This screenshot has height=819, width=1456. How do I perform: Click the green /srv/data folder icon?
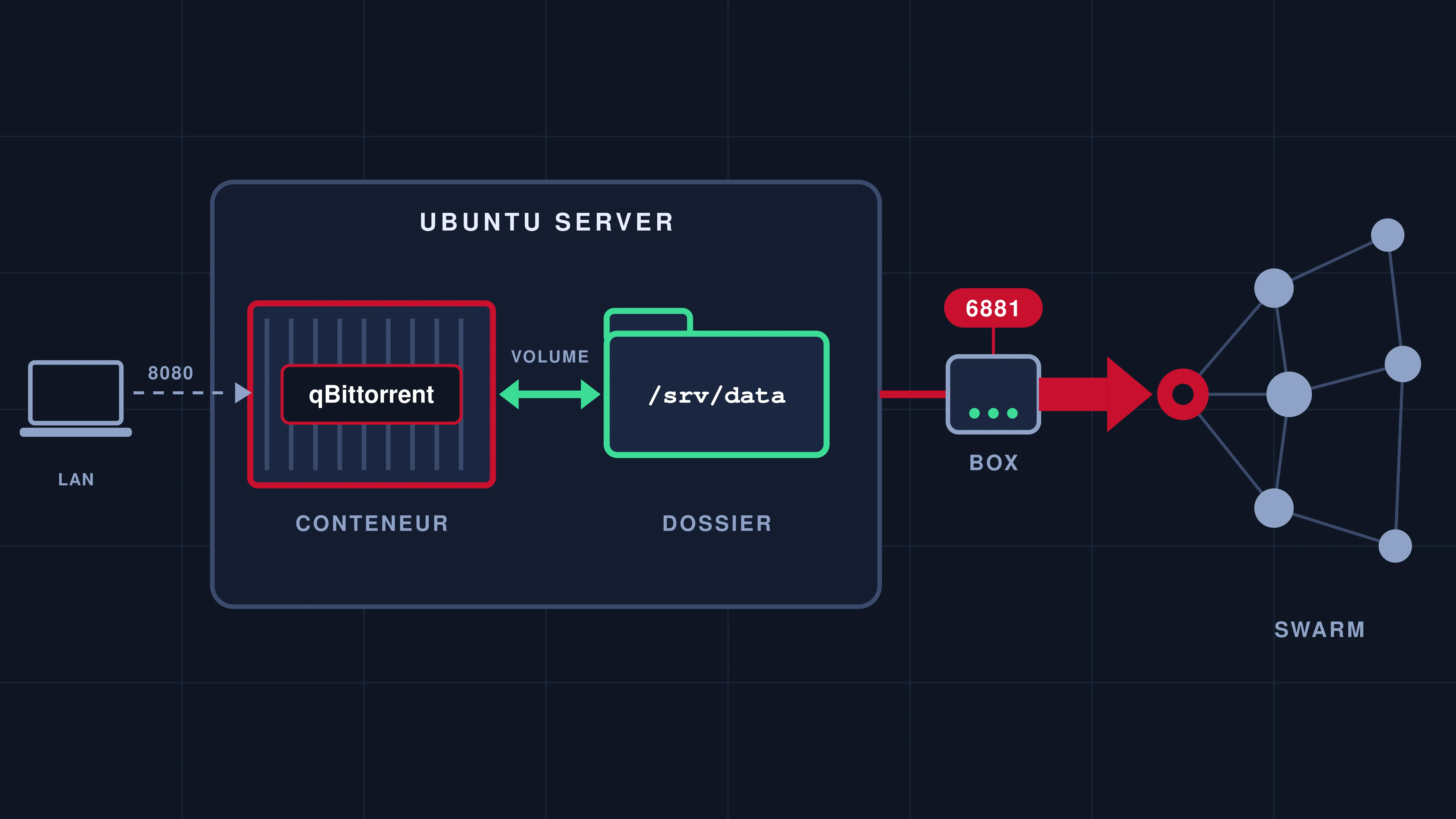[x=716, y=383]
